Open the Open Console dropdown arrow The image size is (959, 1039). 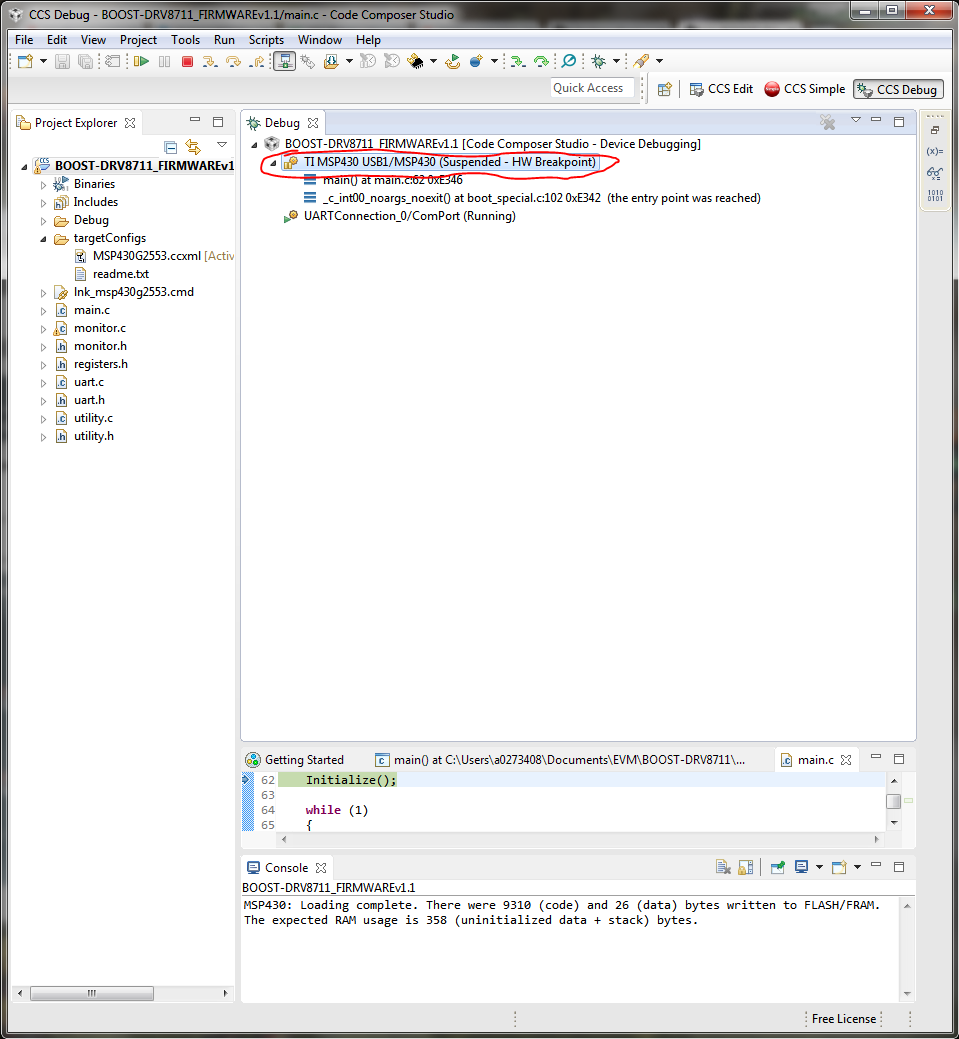tap(857, 867)
